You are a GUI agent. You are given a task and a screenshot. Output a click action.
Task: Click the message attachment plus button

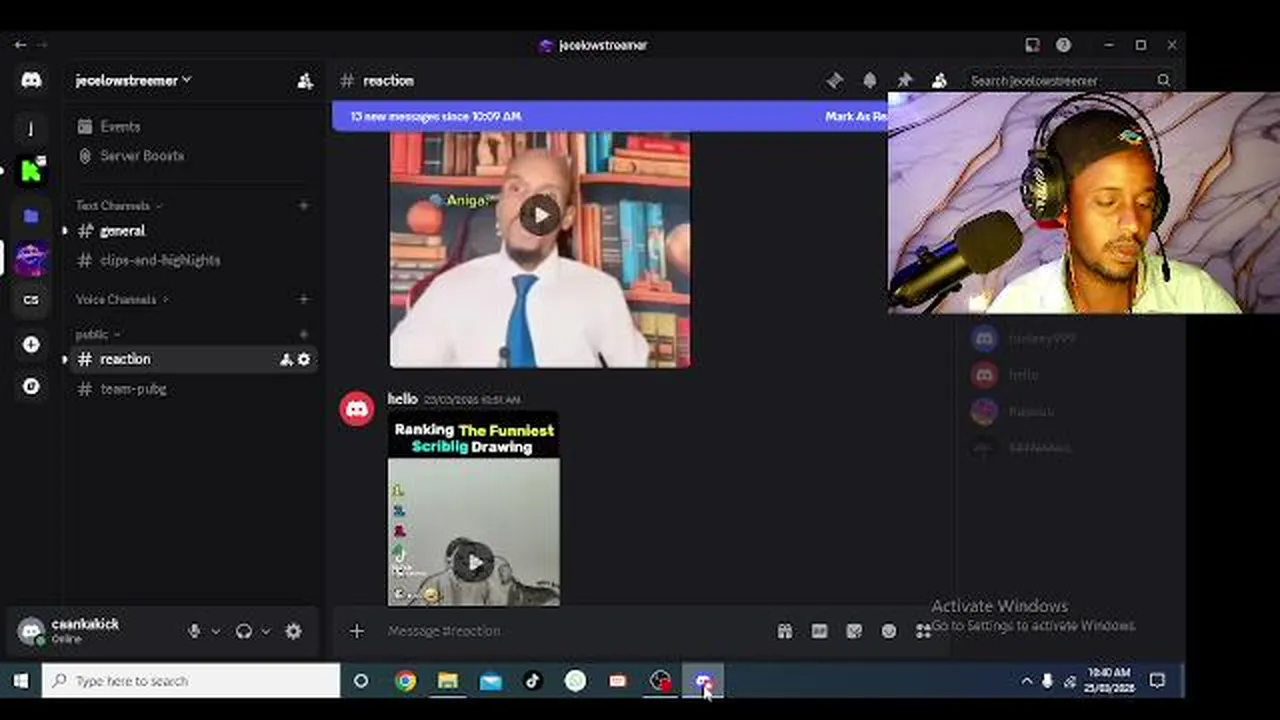[x=357, y=631]
